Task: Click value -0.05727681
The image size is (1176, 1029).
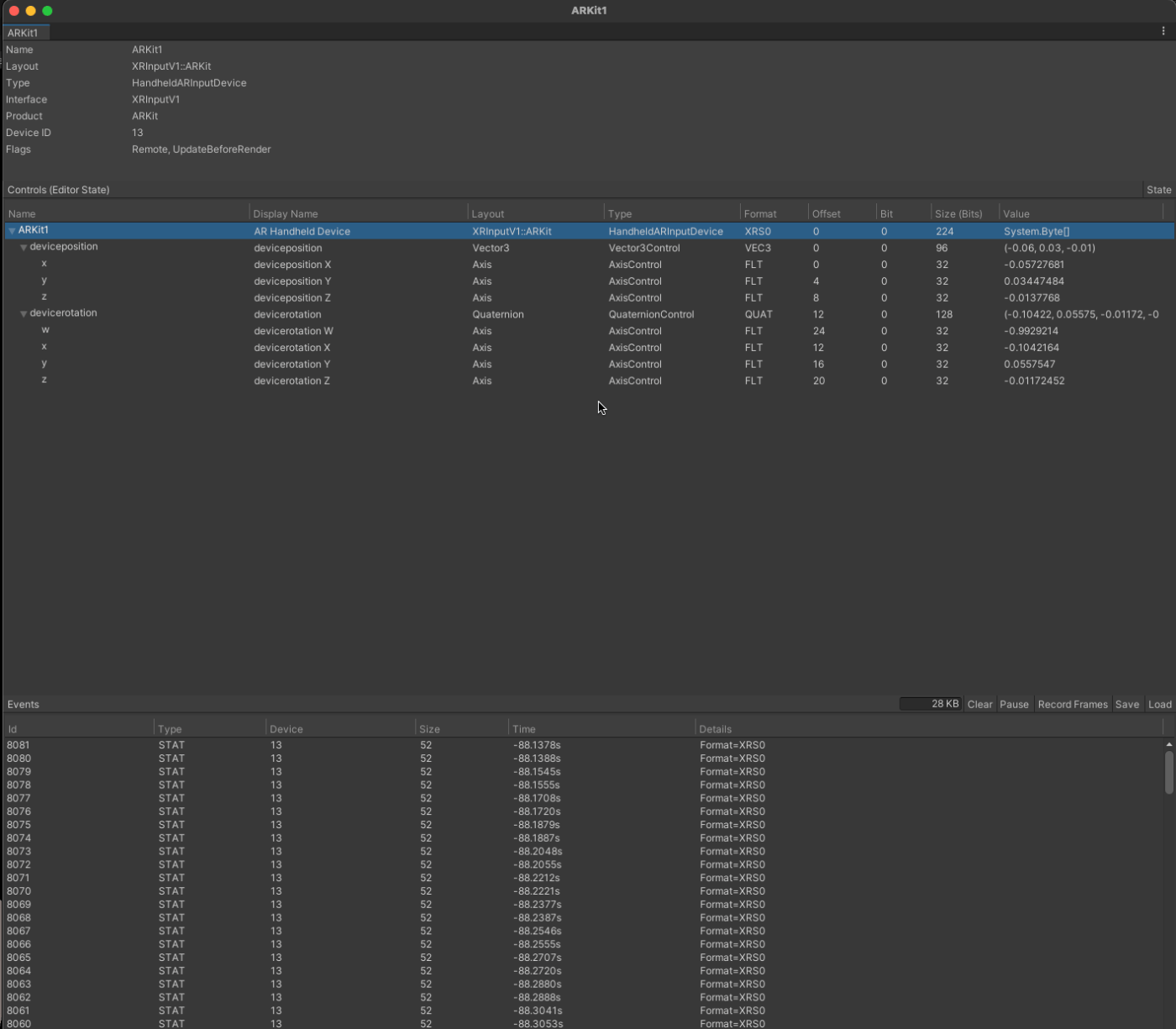Action: click(1034, 265)
